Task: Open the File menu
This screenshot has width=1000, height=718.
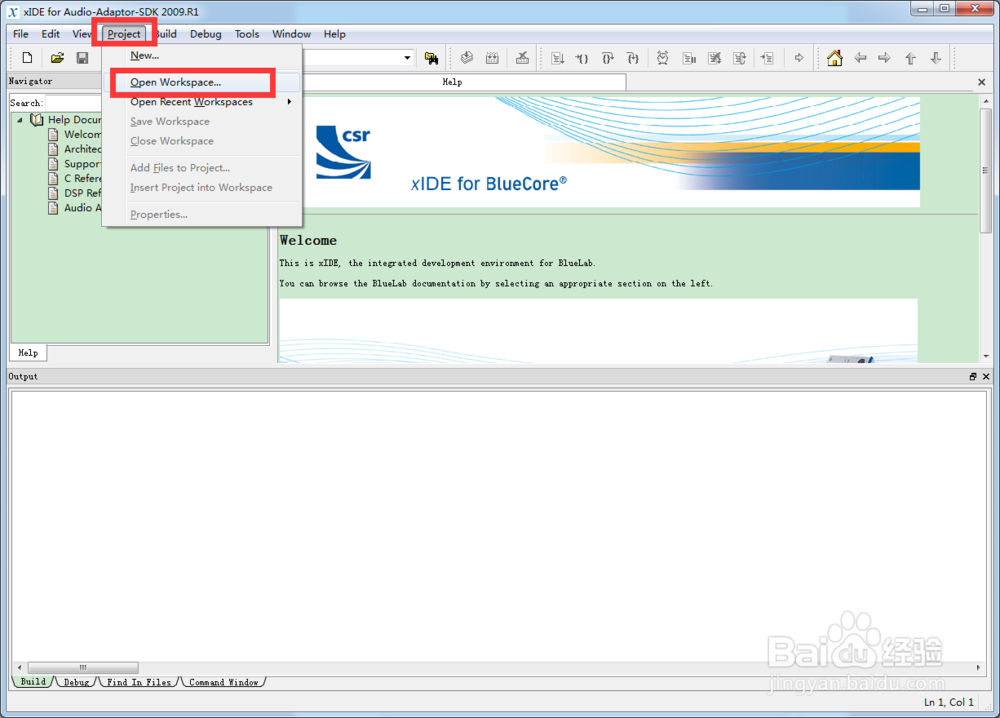Action: click(21, 34)
